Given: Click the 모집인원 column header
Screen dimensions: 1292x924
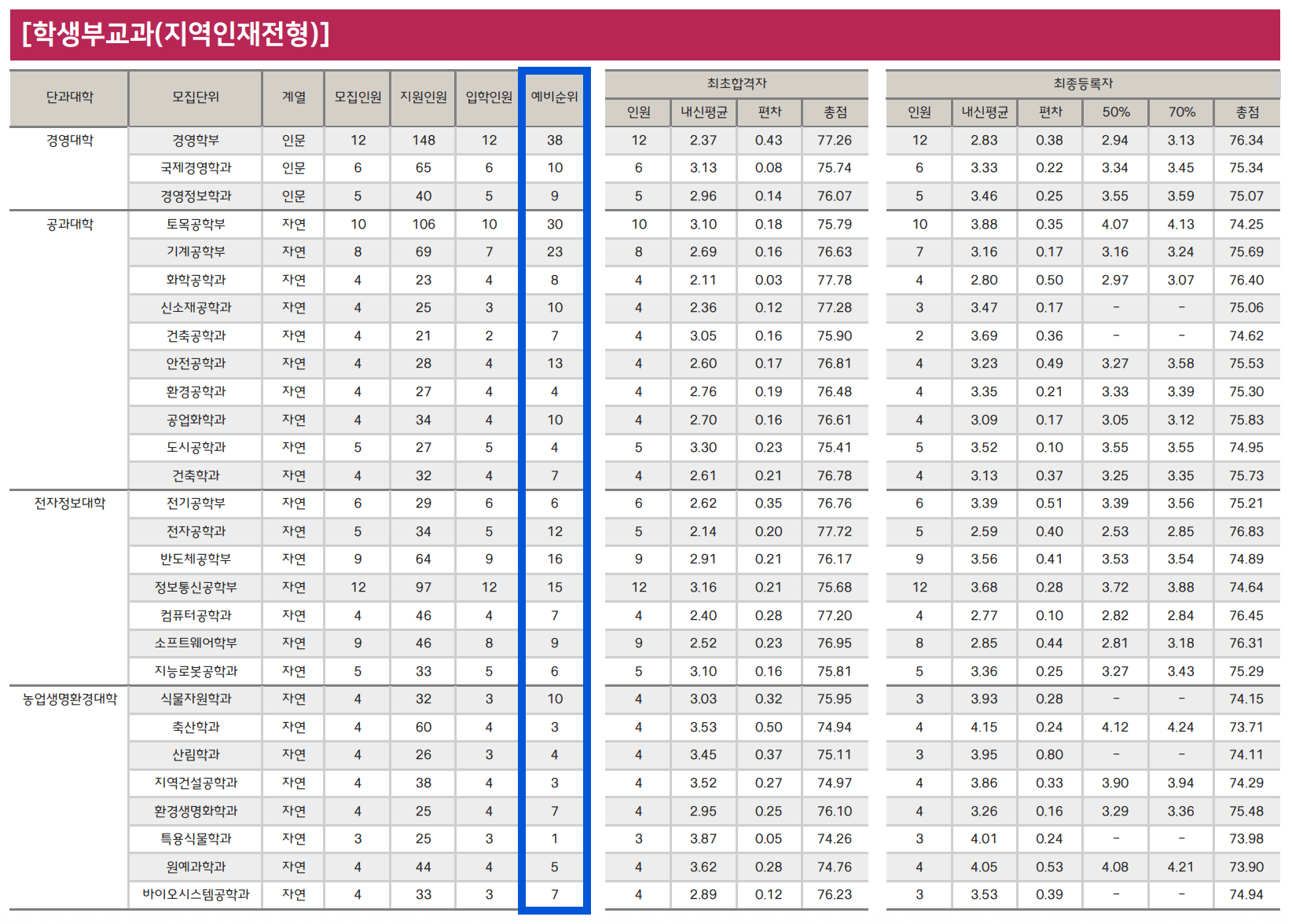Looking at the screenshot, I should coord(358,97).
